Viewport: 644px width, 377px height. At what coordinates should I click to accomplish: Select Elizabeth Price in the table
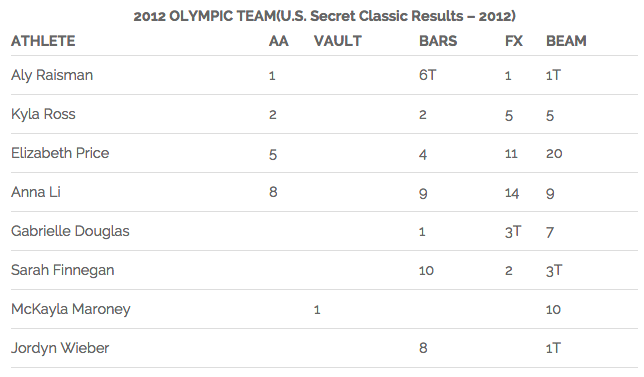point(60,153)
